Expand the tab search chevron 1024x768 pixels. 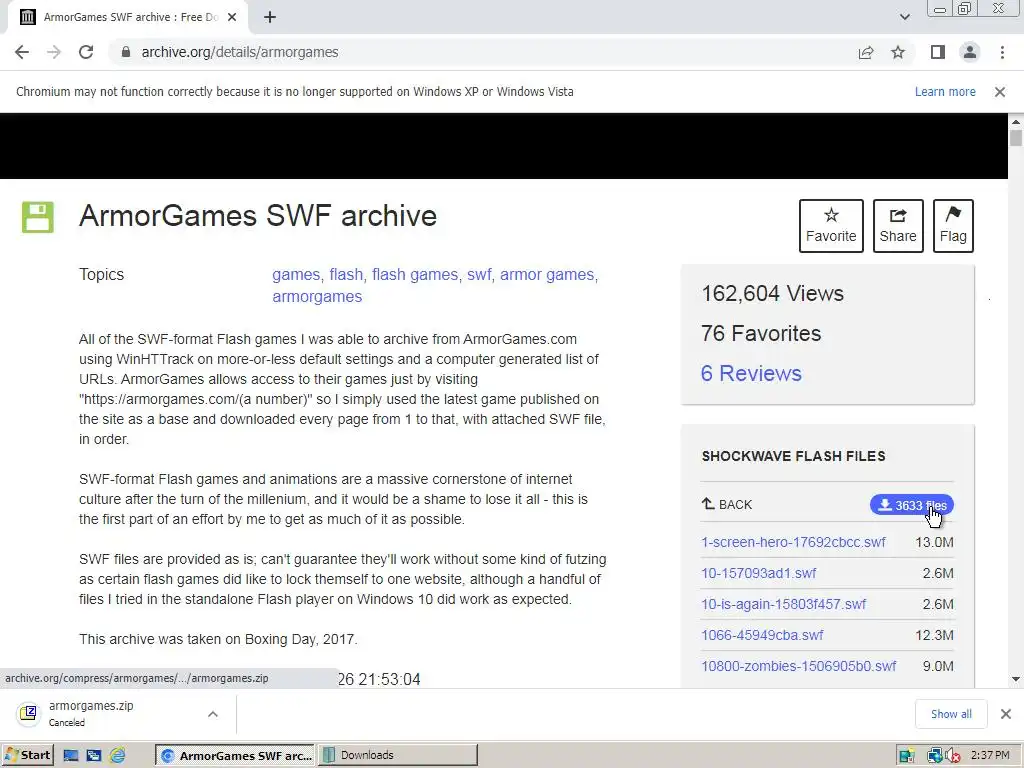click(x=904, y=17)
